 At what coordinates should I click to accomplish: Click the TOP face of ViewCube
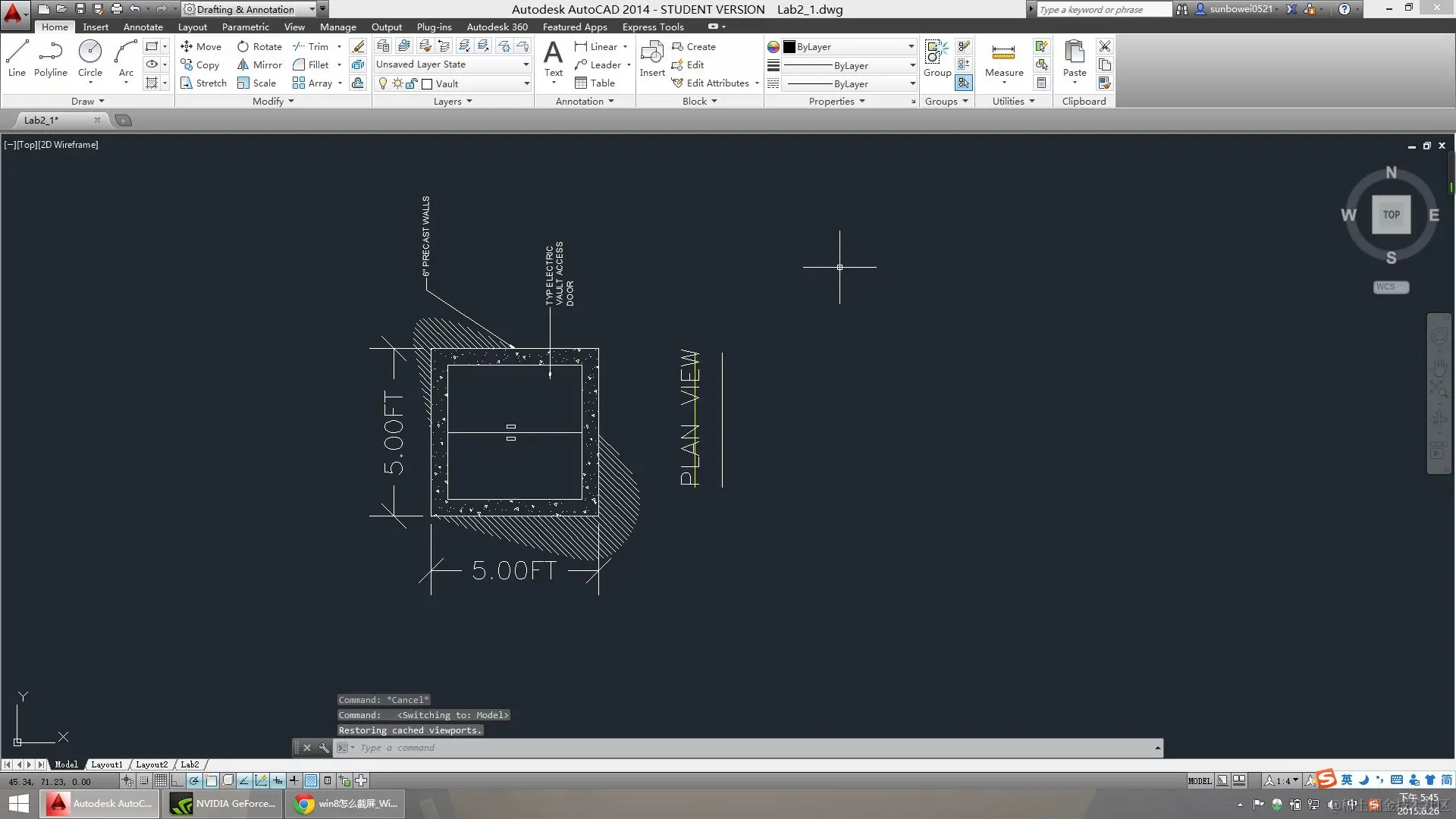(1391, 215)
